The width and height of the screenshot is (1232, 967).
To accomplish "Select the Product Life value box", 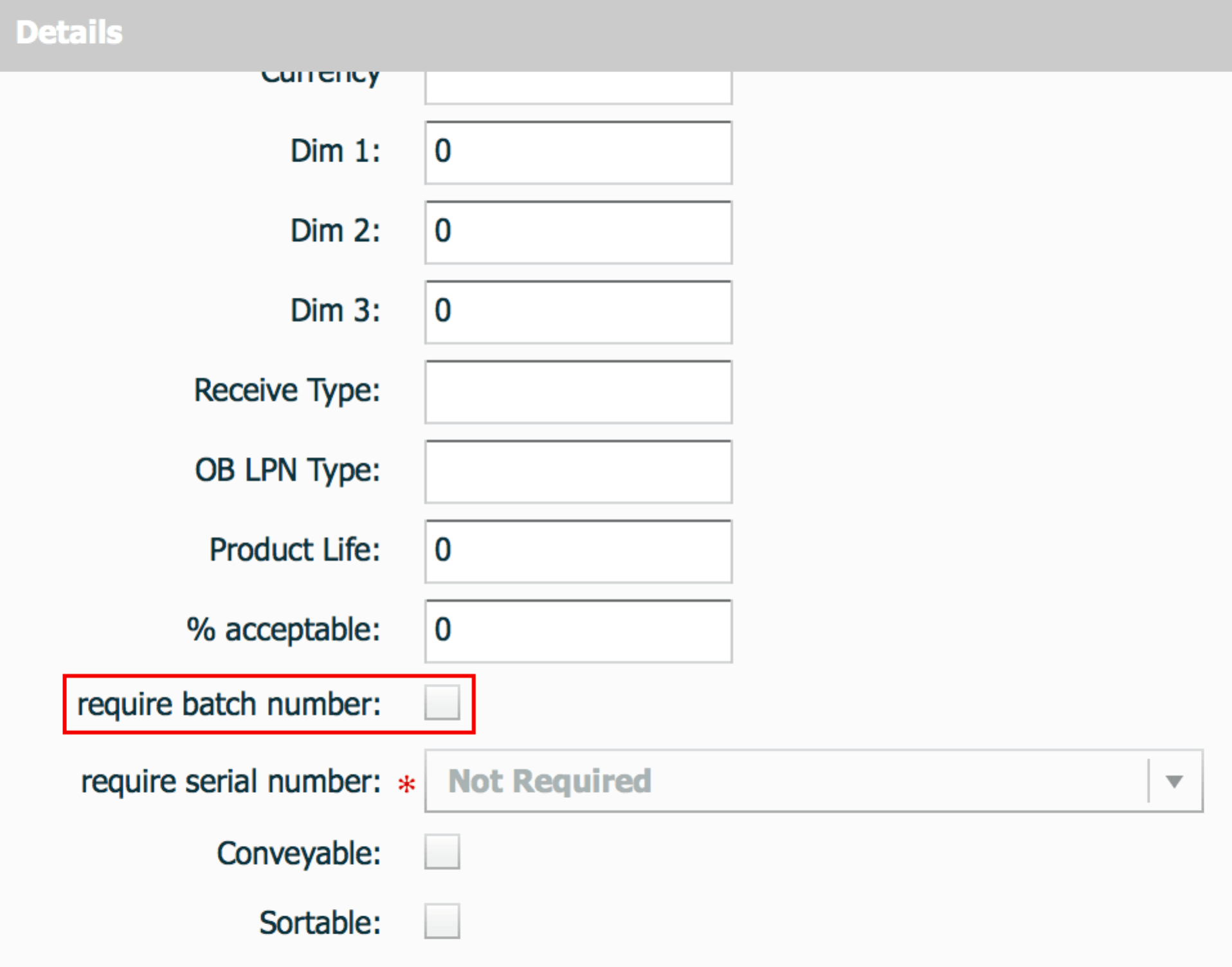I will coord(577,551).
